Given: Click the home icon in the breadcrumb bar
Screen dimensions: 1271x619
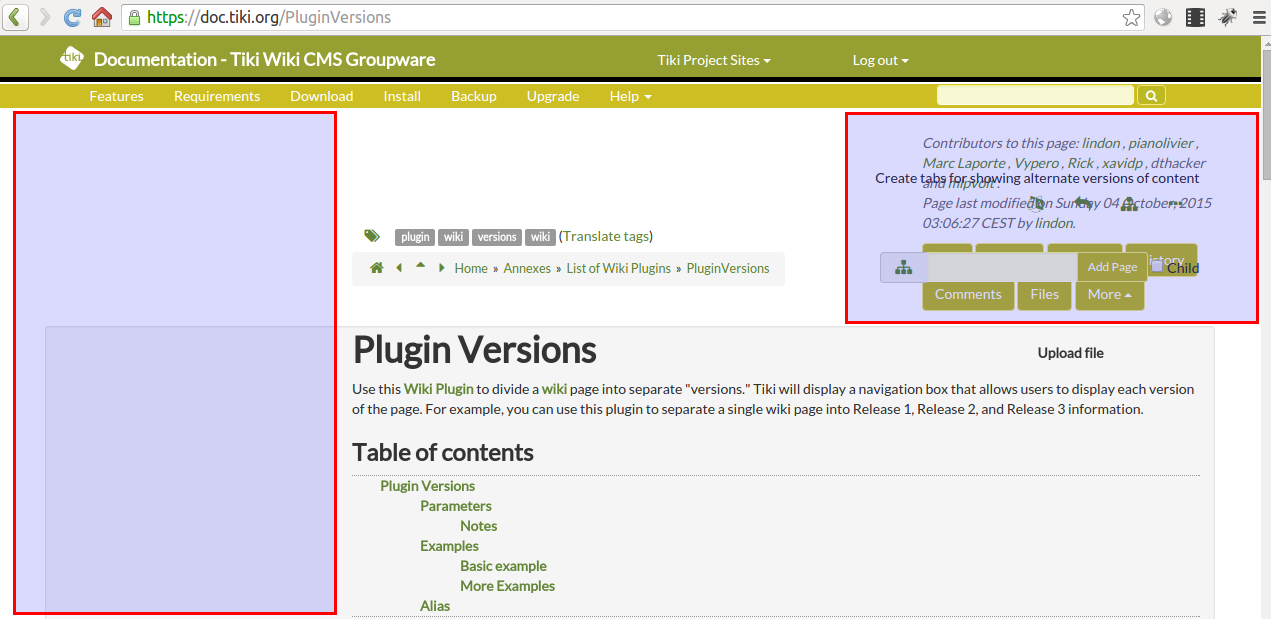Looking at the screenshot, I should pos(377,268).
